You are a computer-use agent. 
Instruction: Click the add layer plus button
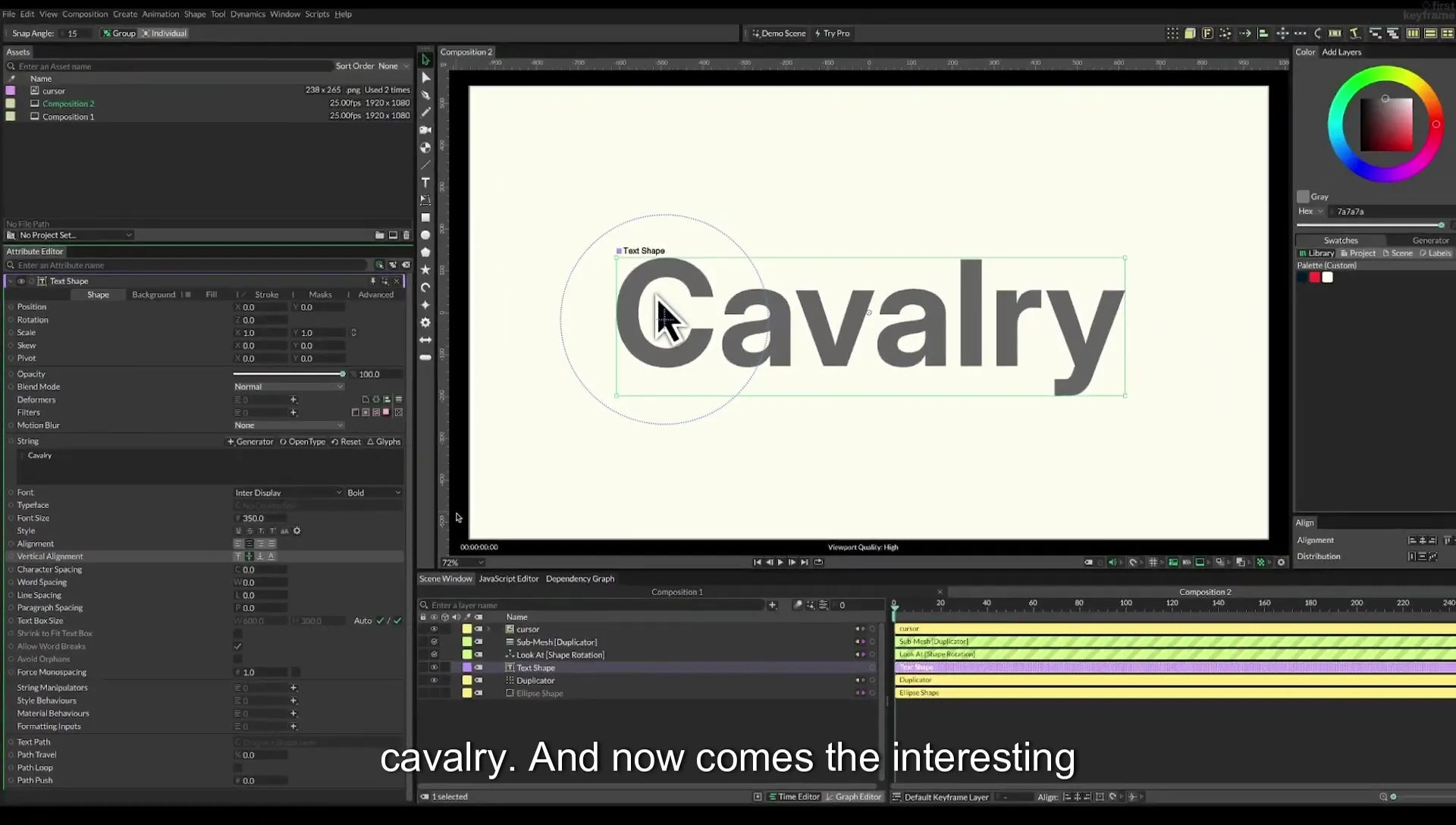[x=772, y=605]
